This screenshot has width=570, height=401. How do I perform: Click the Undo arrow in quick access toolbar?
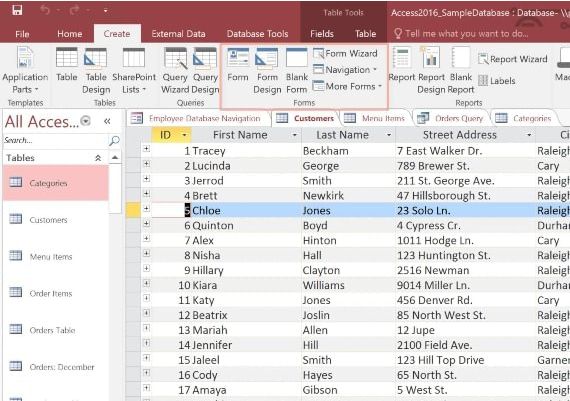[45, 10]
